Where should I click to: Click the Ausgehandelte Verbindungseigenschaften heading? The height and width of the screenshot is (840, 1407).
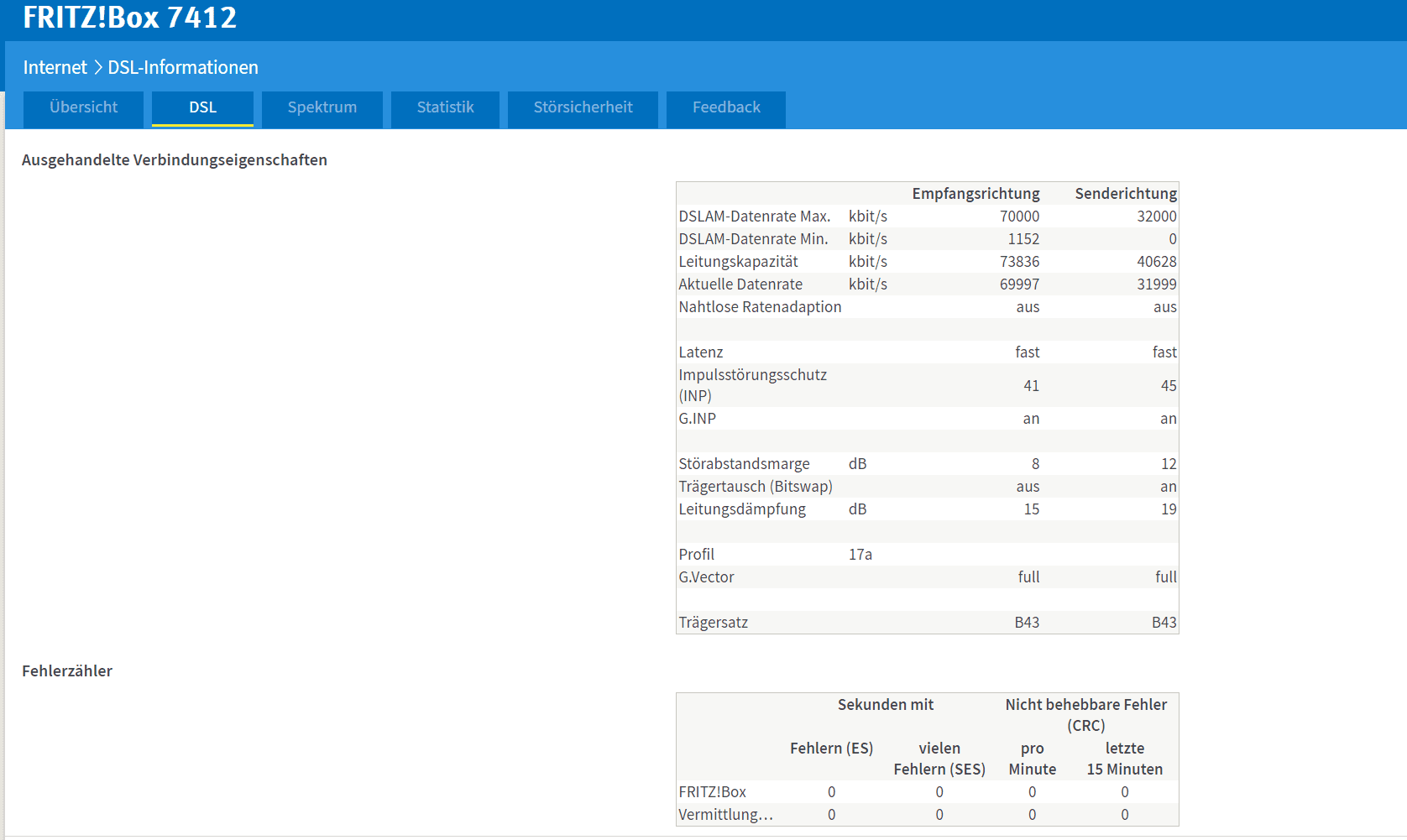click(x=175, y=160)
